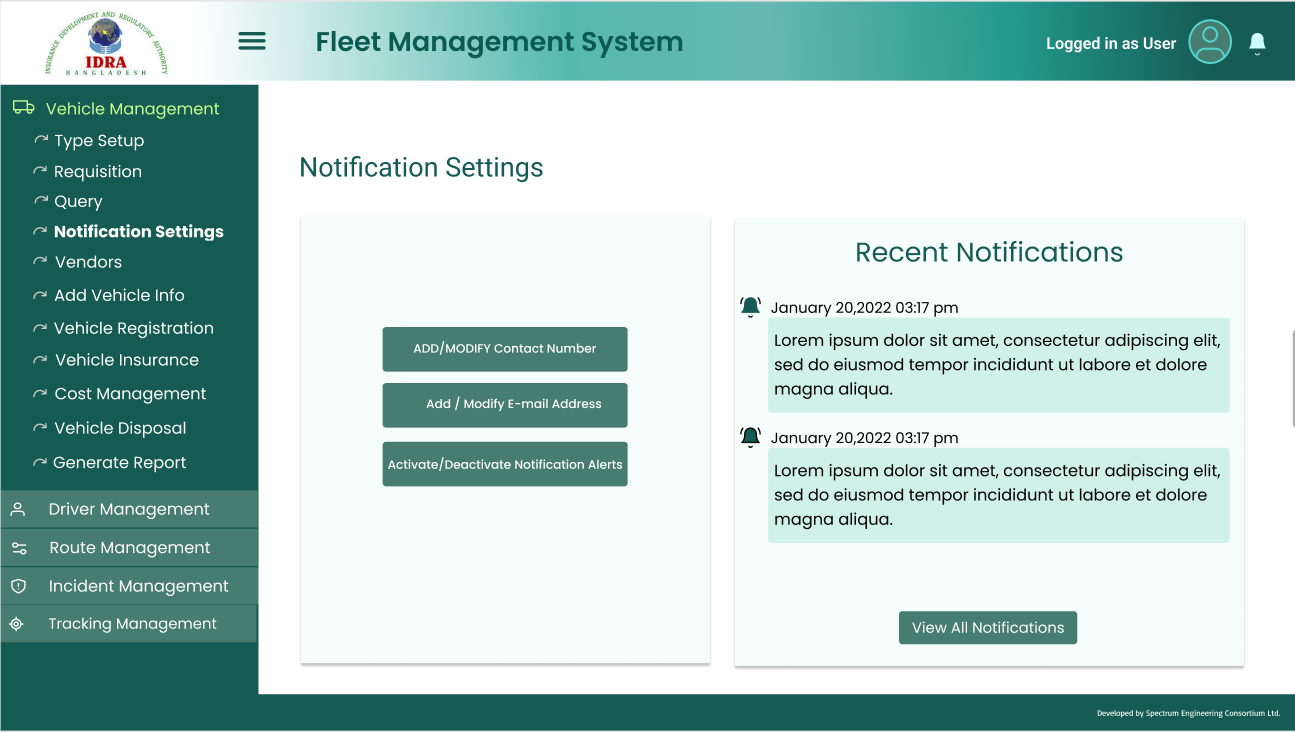Click the first Lorem ipsum notification message
This screenshot has width=1295, height=732.
[x=998, y=365]
